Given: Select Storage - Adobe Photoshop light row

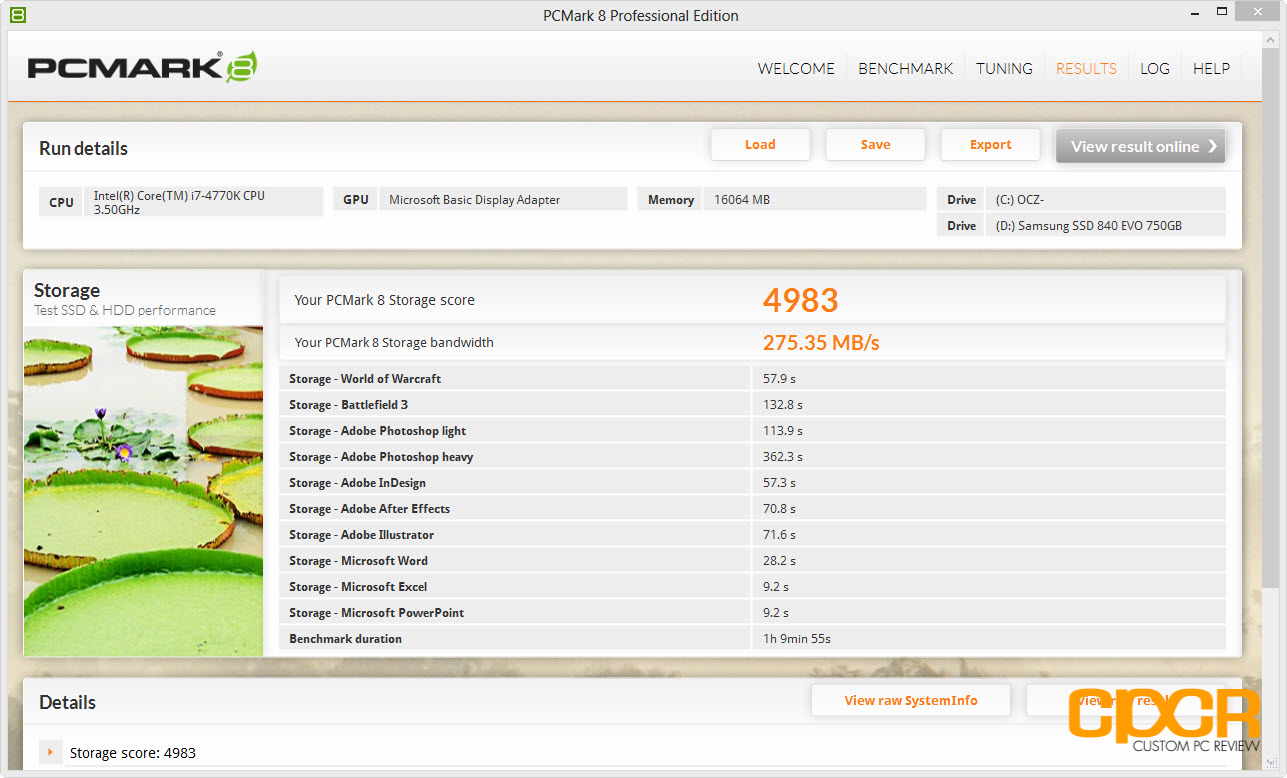Looking at the screenshot, I should pos(752,430).
